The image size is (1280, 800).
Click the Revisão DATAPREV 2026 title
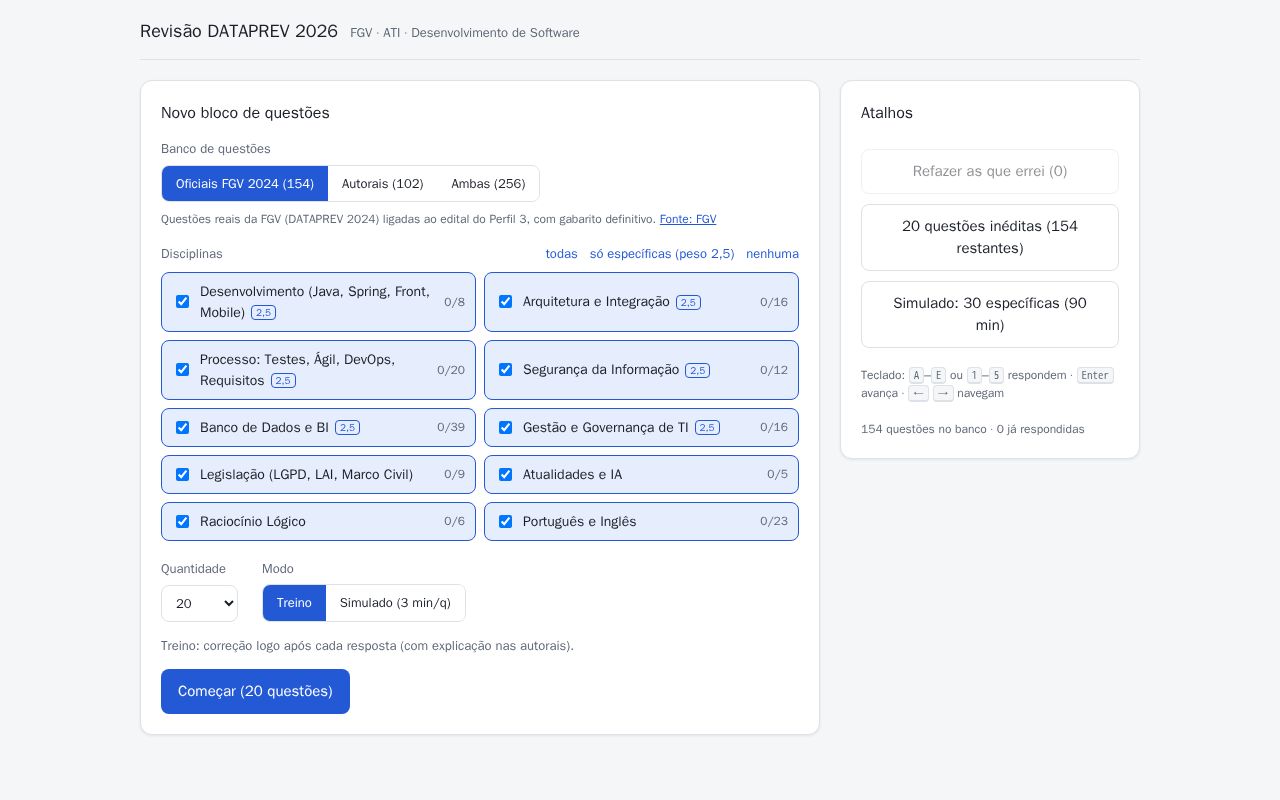[x=239, y=31]
